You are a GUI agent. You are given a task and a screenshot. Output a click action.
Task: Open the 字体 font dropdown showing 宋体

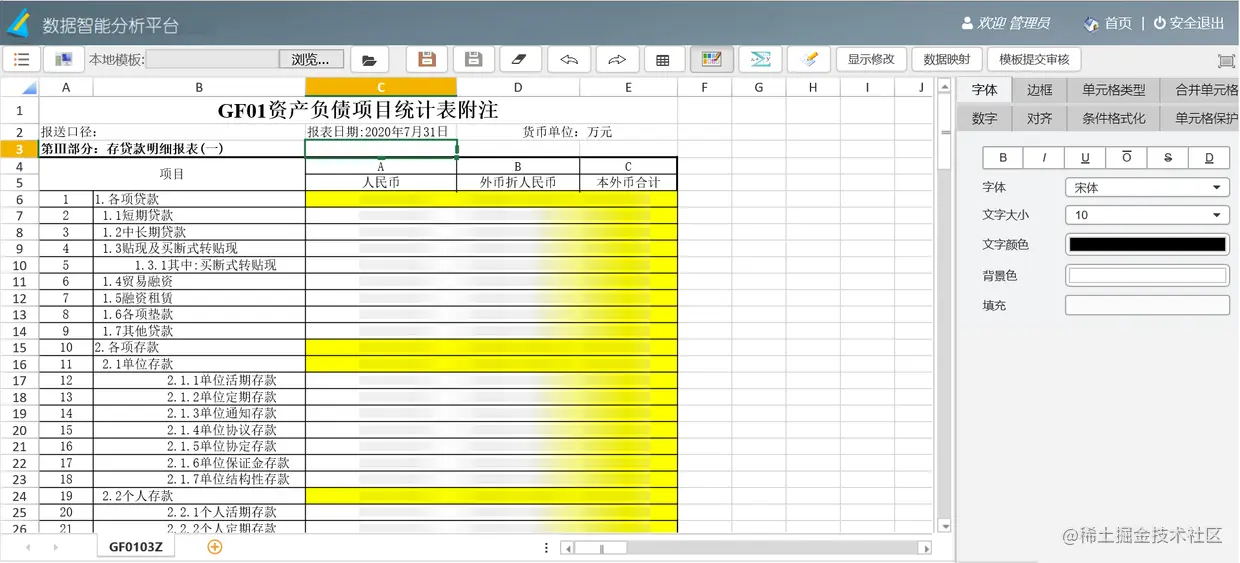tap(1147, 187)
